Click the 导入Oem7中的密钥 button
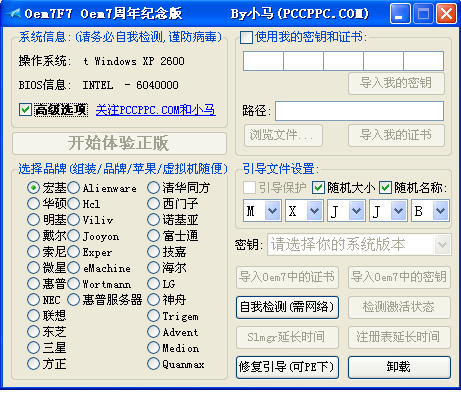The height and width of the screenshot is (393, 461). point(399,277)
